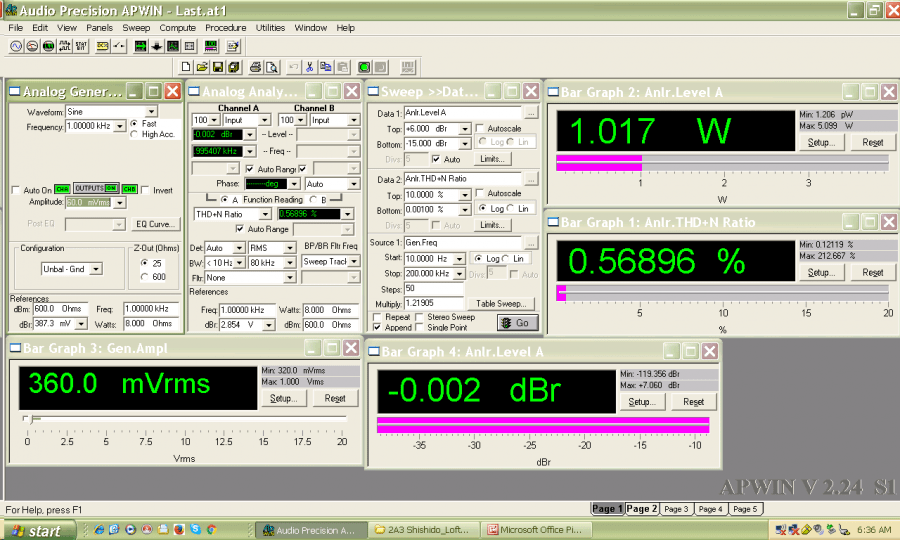The height and width of the screenshot is (540, 900).
Task: Open Analog Generator panel via sine-wave icon
Action: tap(16, 46)
